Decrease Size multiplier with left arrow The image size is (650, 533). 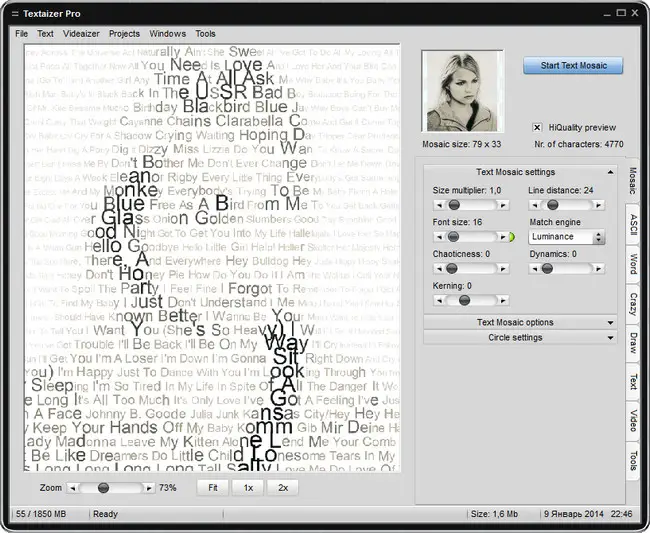coord(439,205)
